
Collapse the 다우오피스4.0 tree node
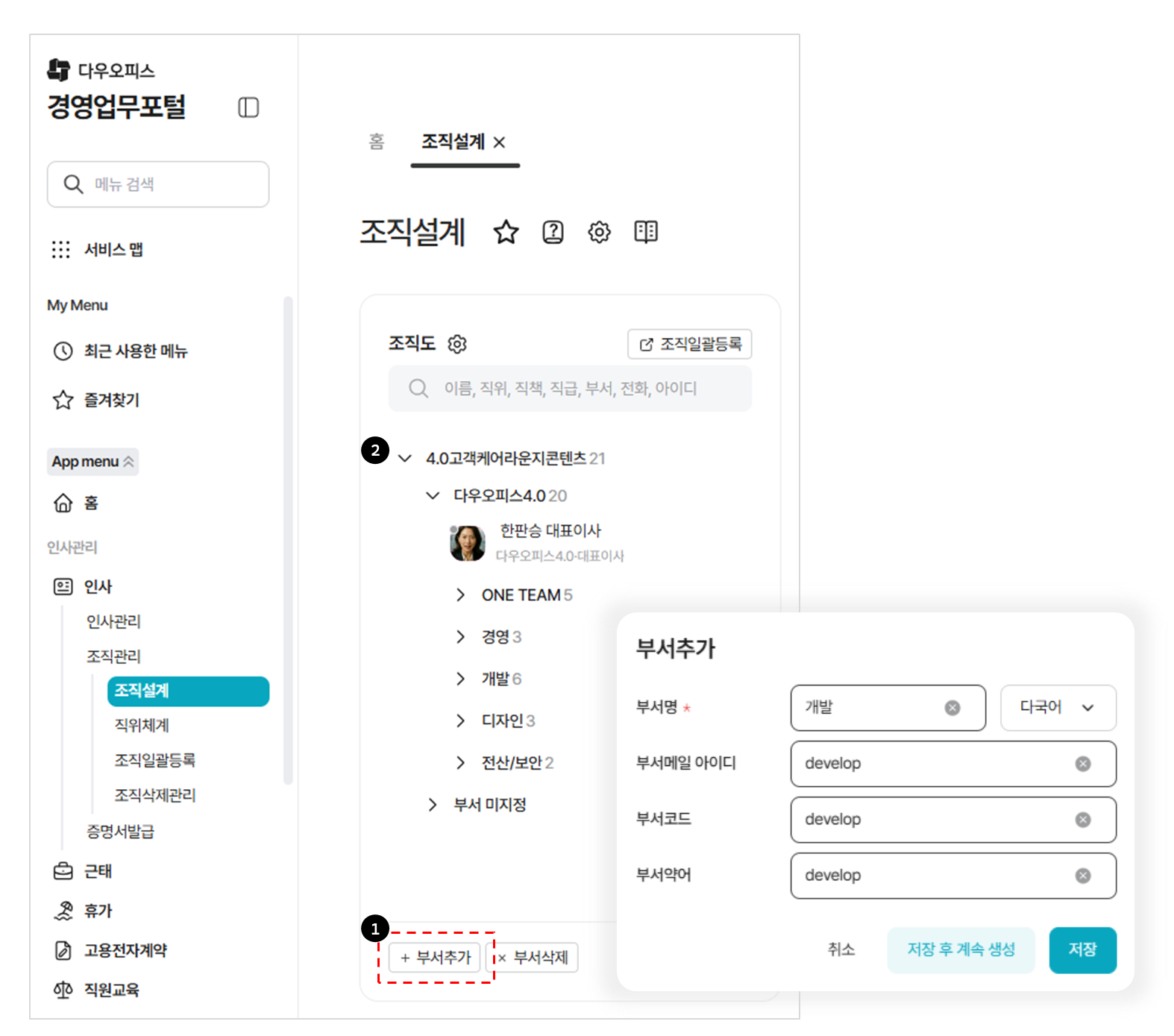pyautogui.click(x=433, y=496)
